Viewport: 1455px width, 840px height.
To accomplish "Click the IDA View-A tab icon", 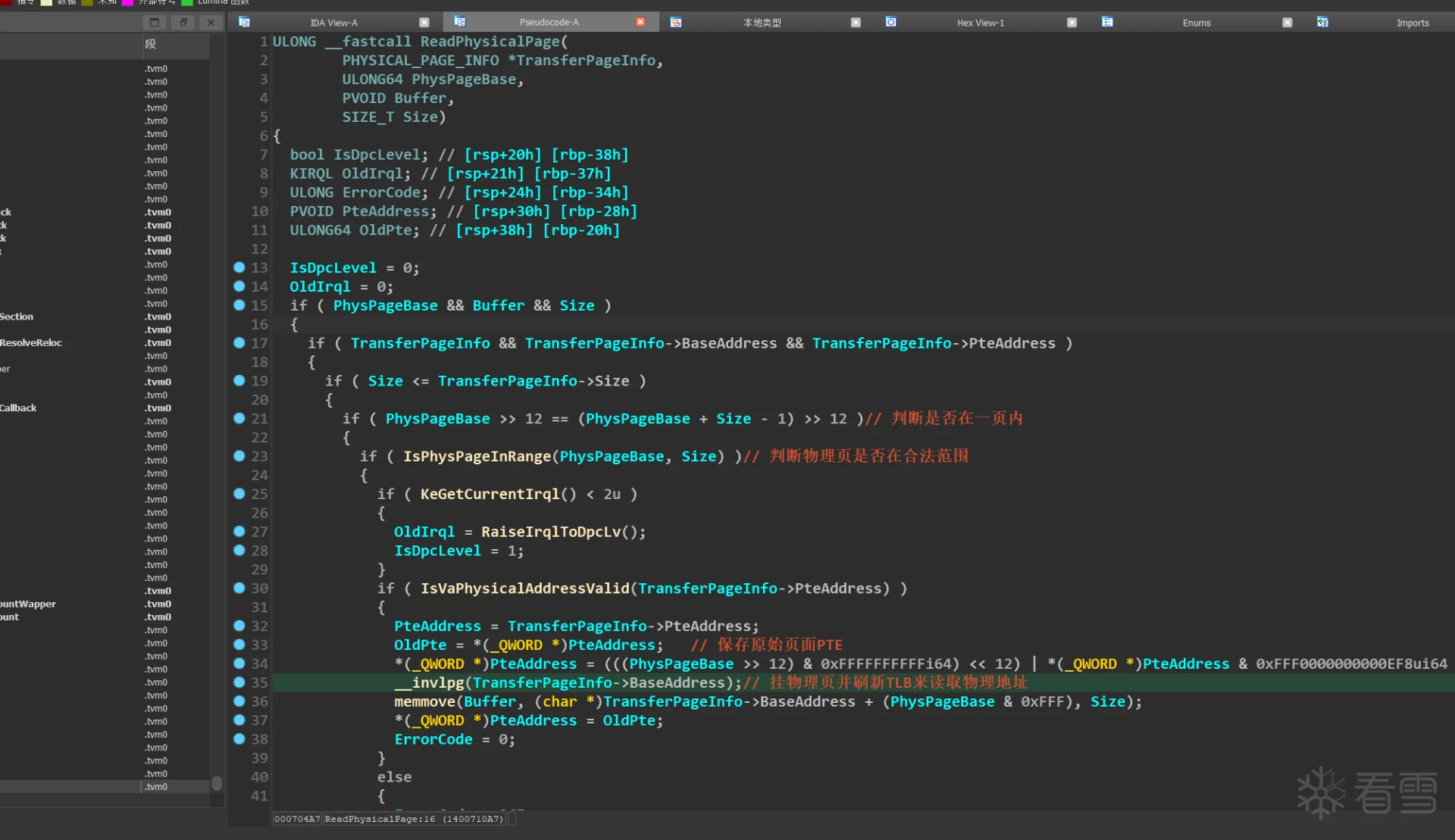I will click(244, 22).
